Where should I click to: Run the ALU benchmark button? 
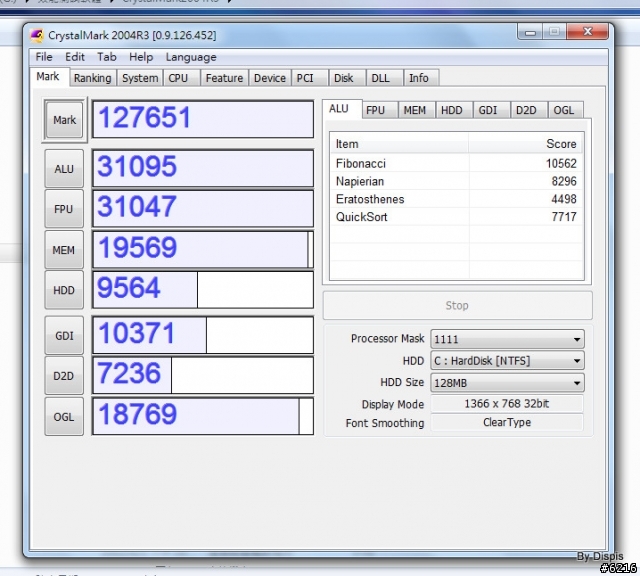point(64,169)
